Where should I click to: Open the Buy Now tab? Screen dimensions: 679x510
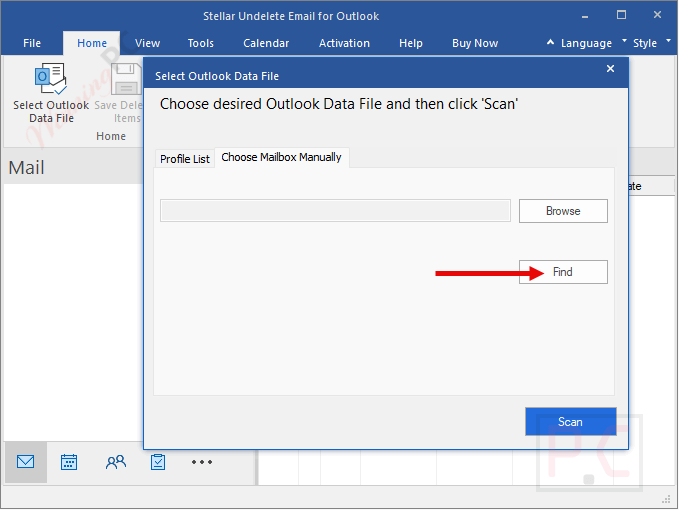pos(475,43)
